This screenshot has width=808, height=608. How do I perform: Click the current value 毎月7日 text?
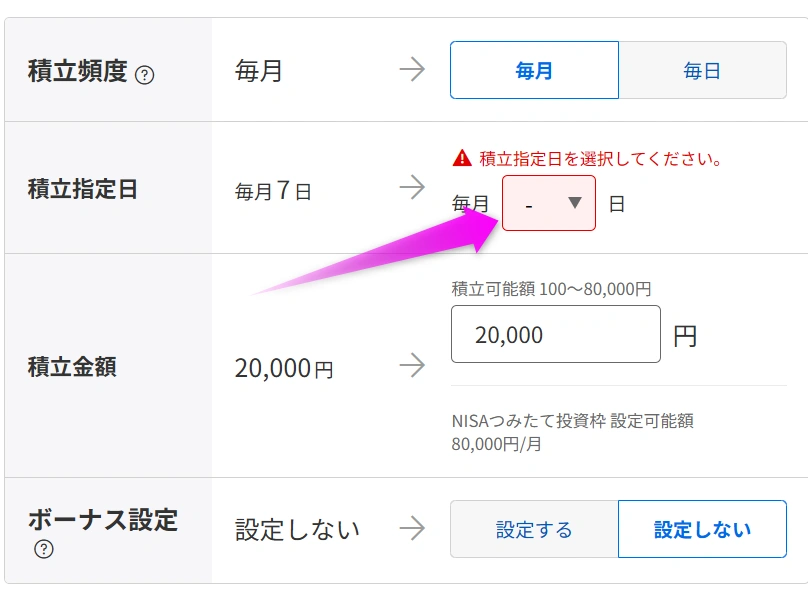tap(273, 190)
